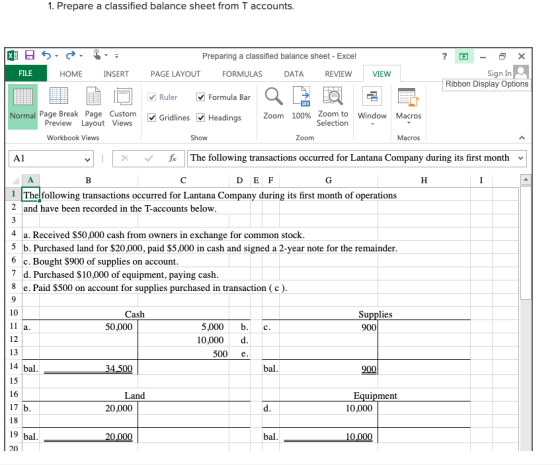
Task: Select cell with Cash debit 50,000
Action: click(x=88, y=327)
